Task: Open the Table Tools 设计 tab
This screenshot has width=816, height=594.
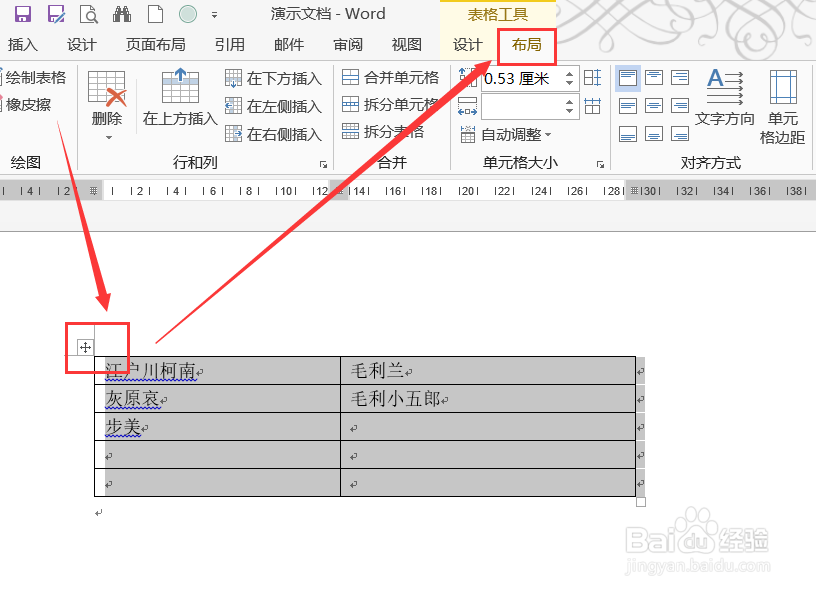Action: tap(467, 45)
